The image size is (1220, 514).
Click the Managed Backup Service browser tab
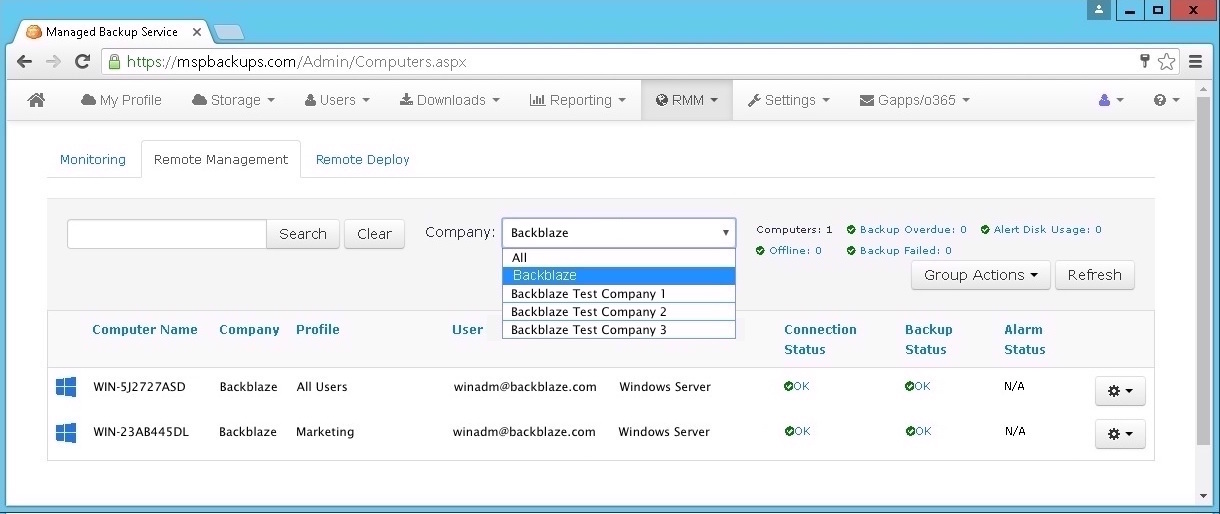(x=113, y=32)
